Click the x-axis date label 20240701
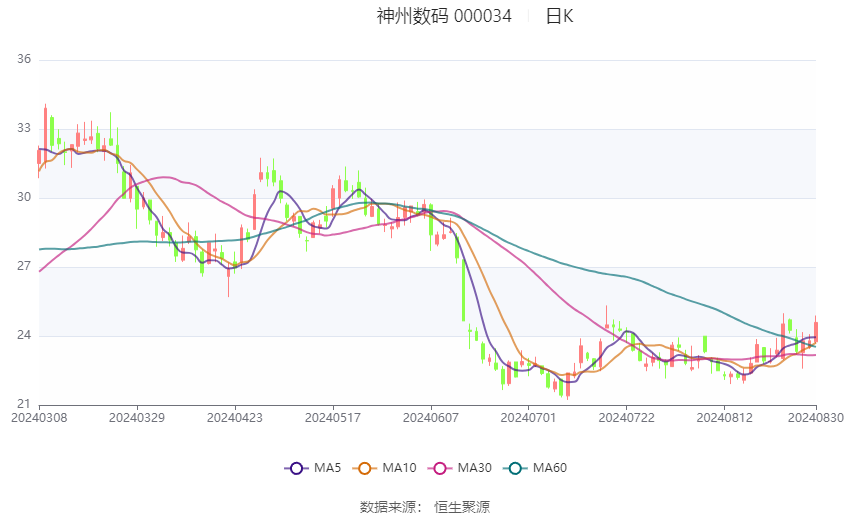 click(529, 418)
